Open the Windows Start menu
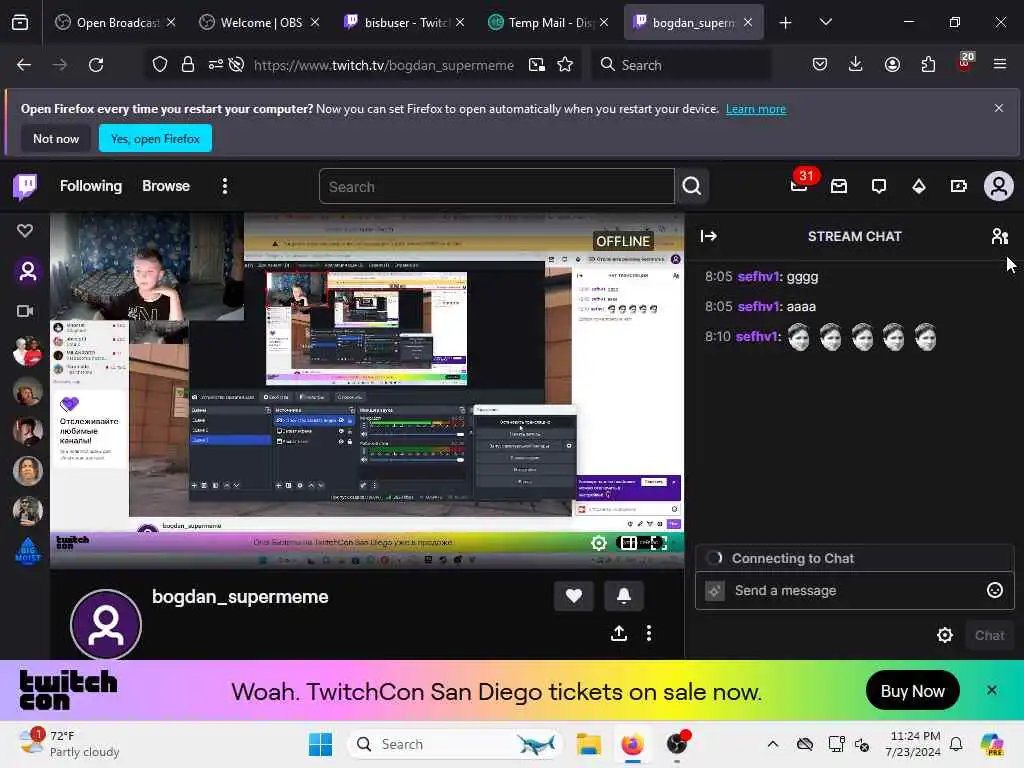Image resolution: width=1024 pixels, height=768 pixels. pyautogui.click(x=320, y=744)
